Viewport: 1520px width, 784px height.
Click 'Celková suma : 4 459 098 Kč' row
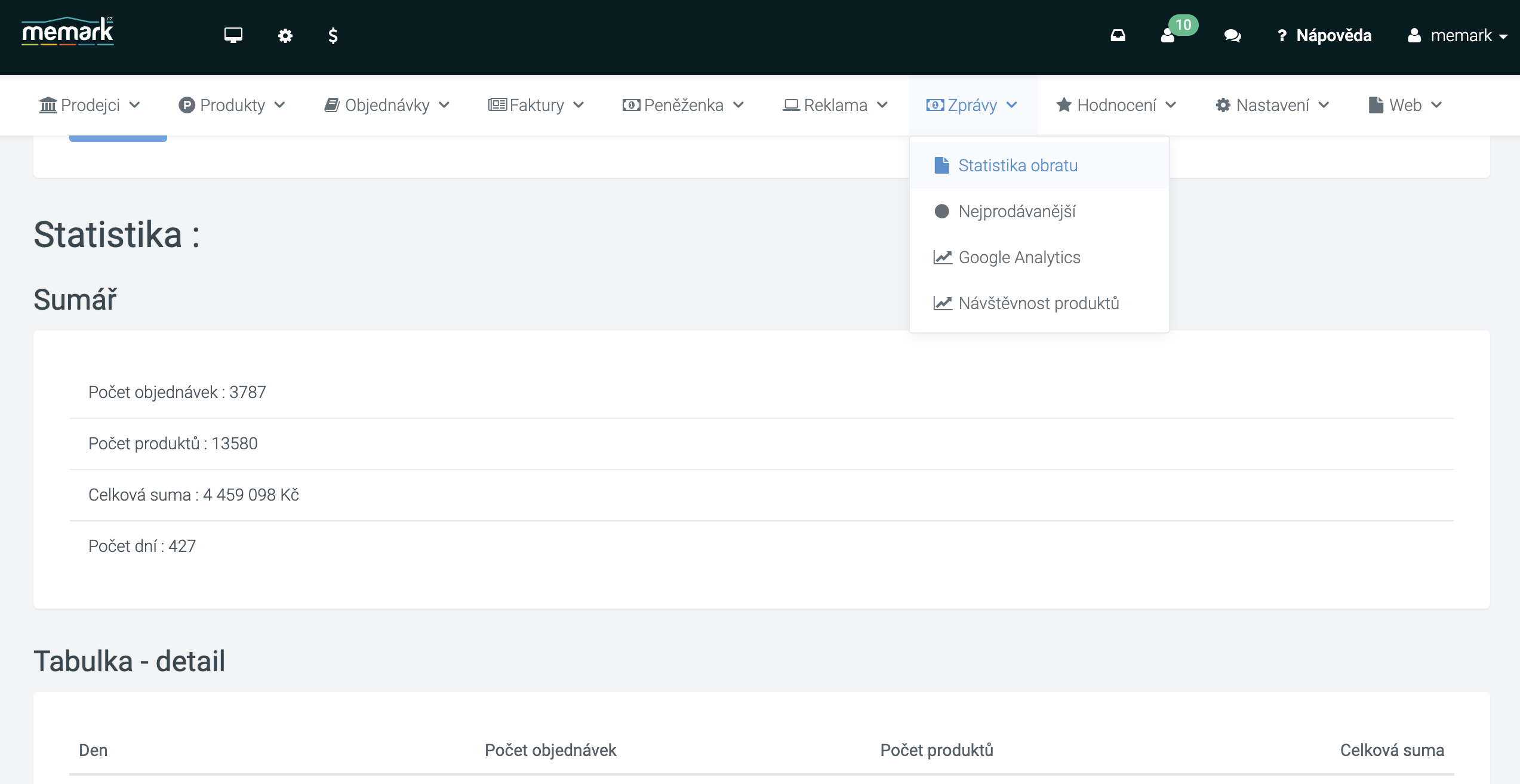pos(762,495)
